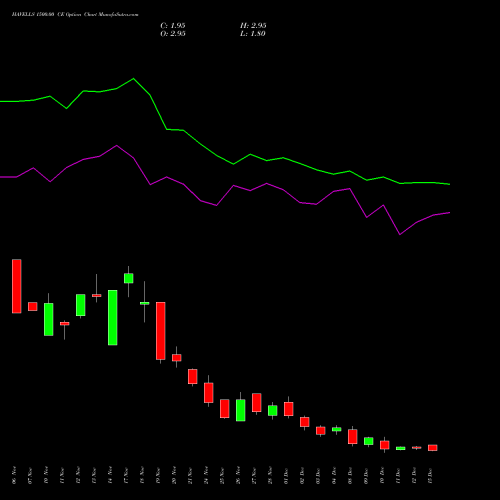Viewport: 500px width, 500px height.
Task: Click the long red candle above 19 Nov
Action: (x=161, y=331)
